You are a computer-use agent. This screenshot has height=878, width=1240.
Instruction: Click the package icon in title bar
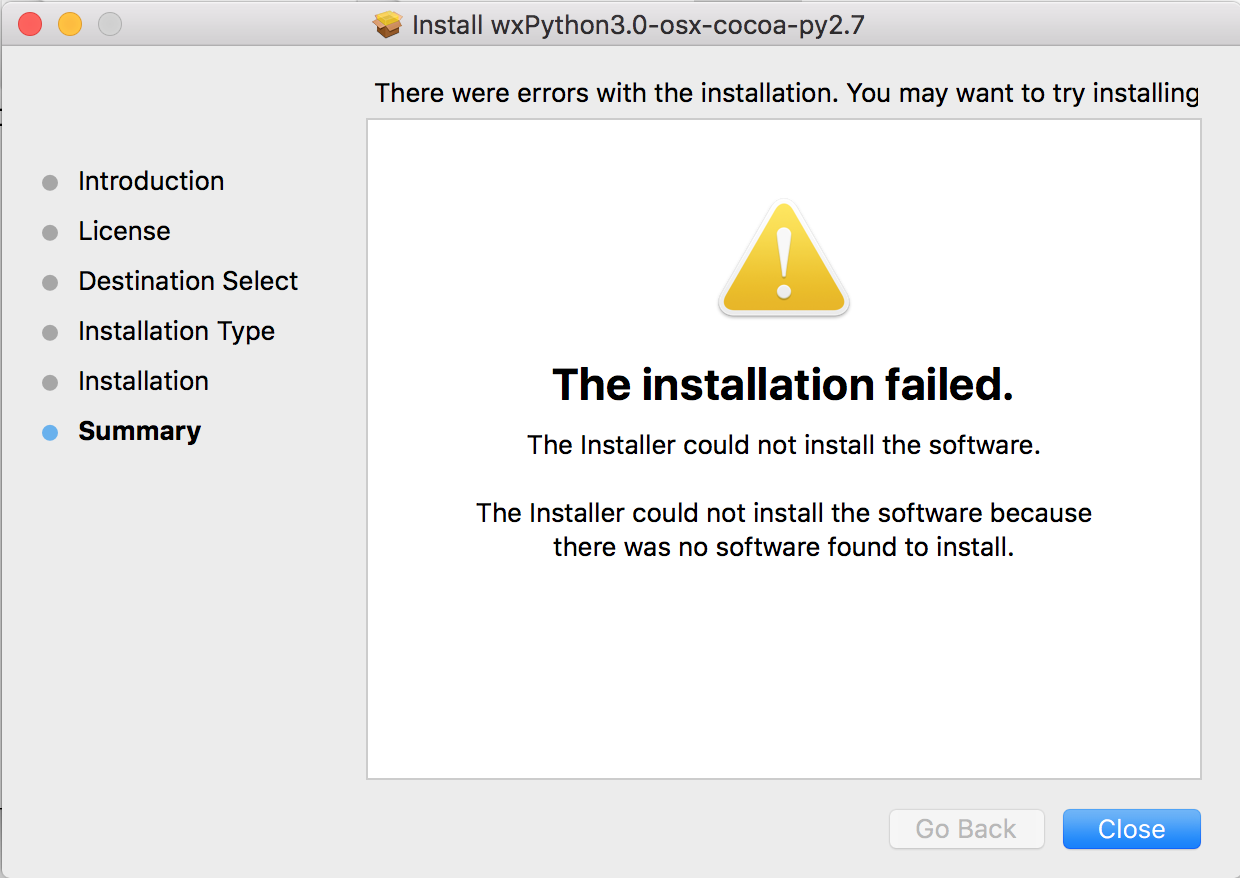pyautogui.click(x=388, y=24)
